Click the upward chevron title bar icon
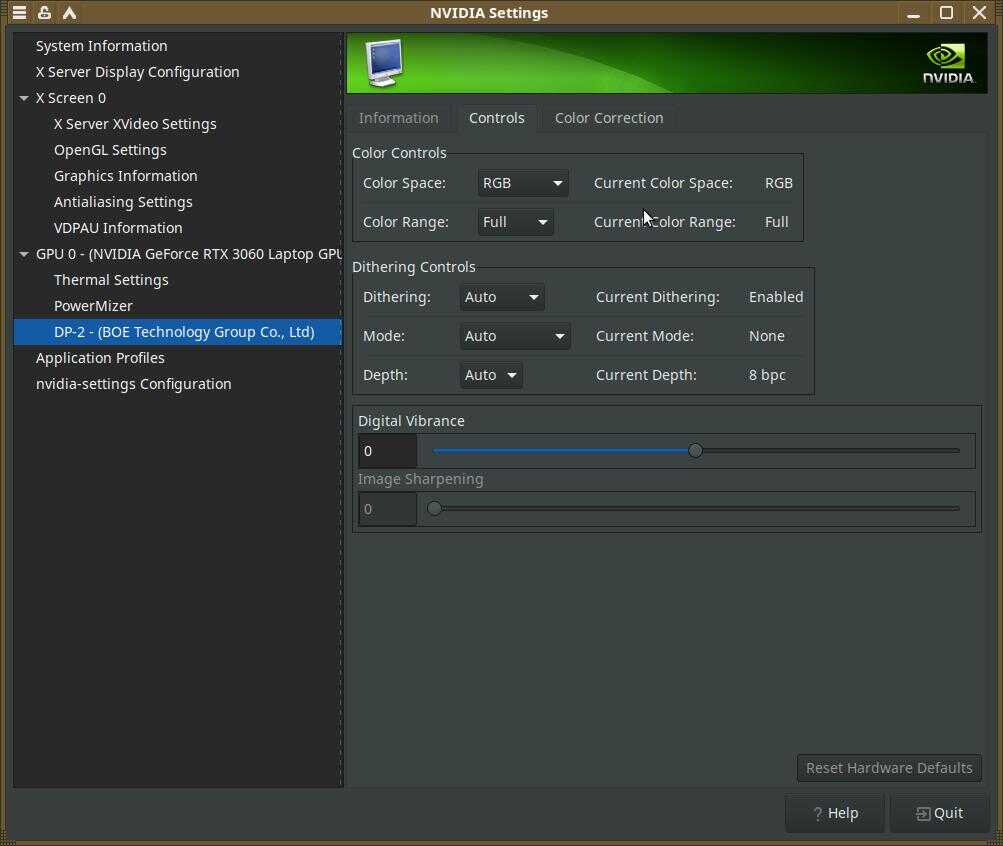The image size is (1003, 846). click(69, 13)
